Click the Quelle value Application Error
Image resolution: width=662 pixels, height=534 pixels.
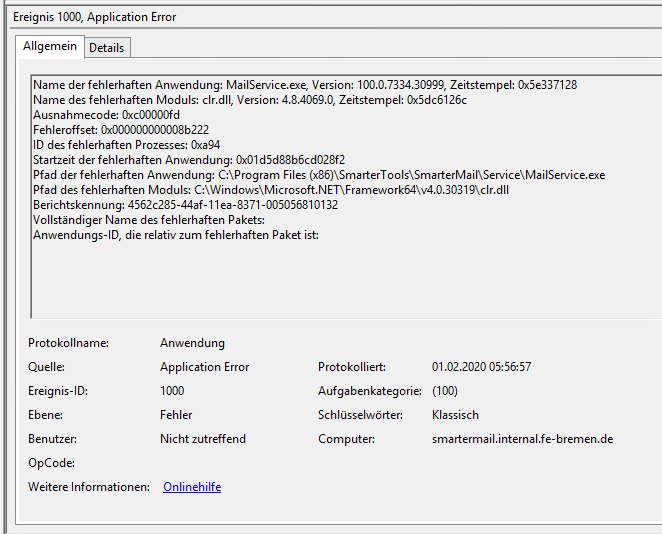click(204, 367)
